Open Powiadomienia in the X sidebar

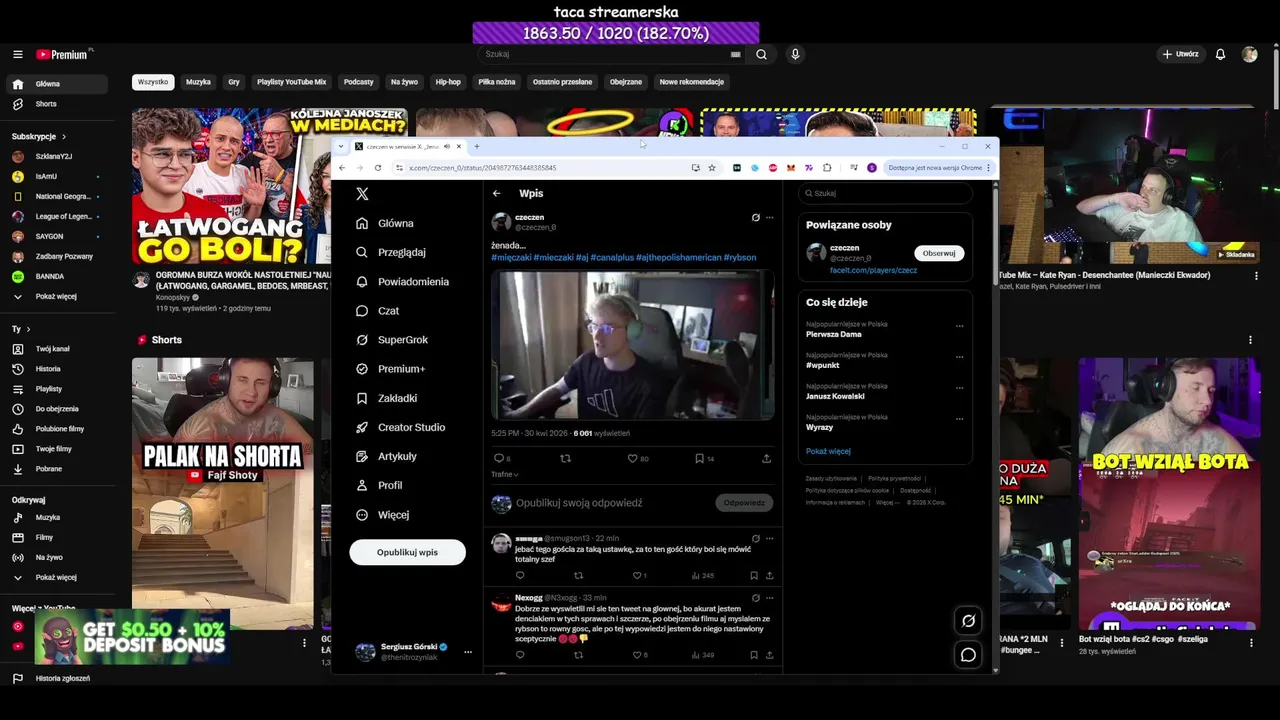pyautogui.click(x=403, y=282)
